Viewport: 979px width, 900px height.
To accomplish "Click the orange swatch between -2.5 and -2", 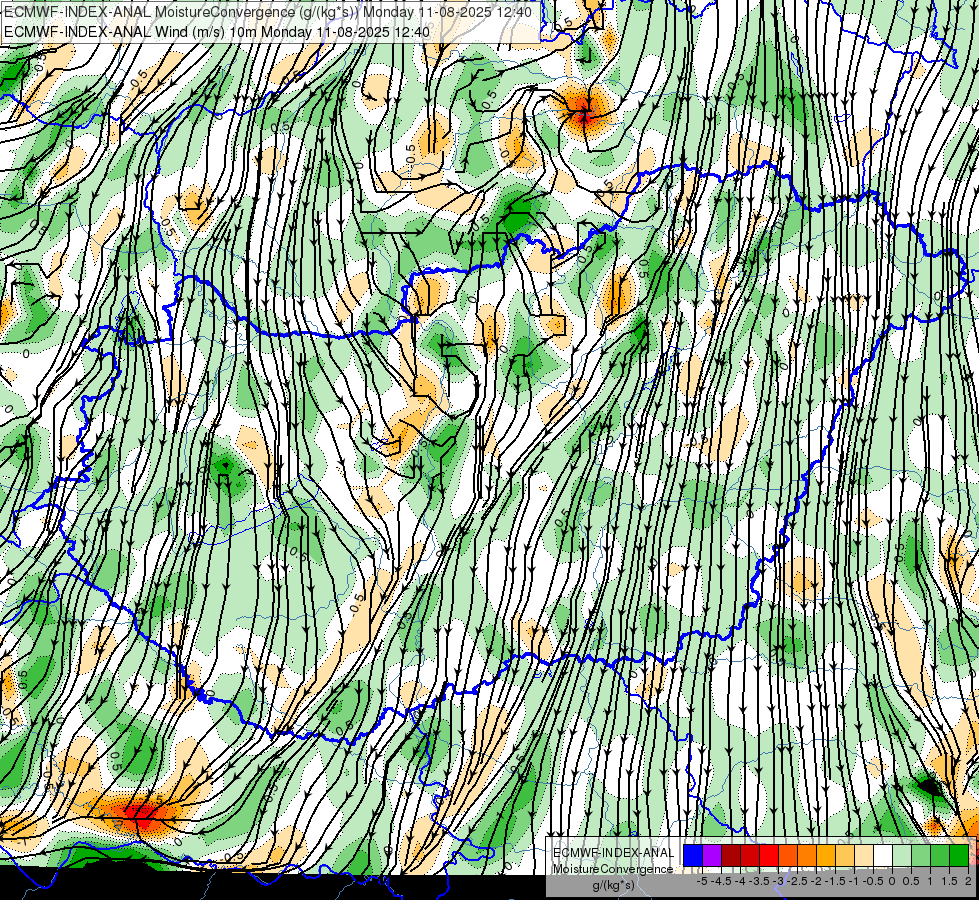I will (807, 855).
